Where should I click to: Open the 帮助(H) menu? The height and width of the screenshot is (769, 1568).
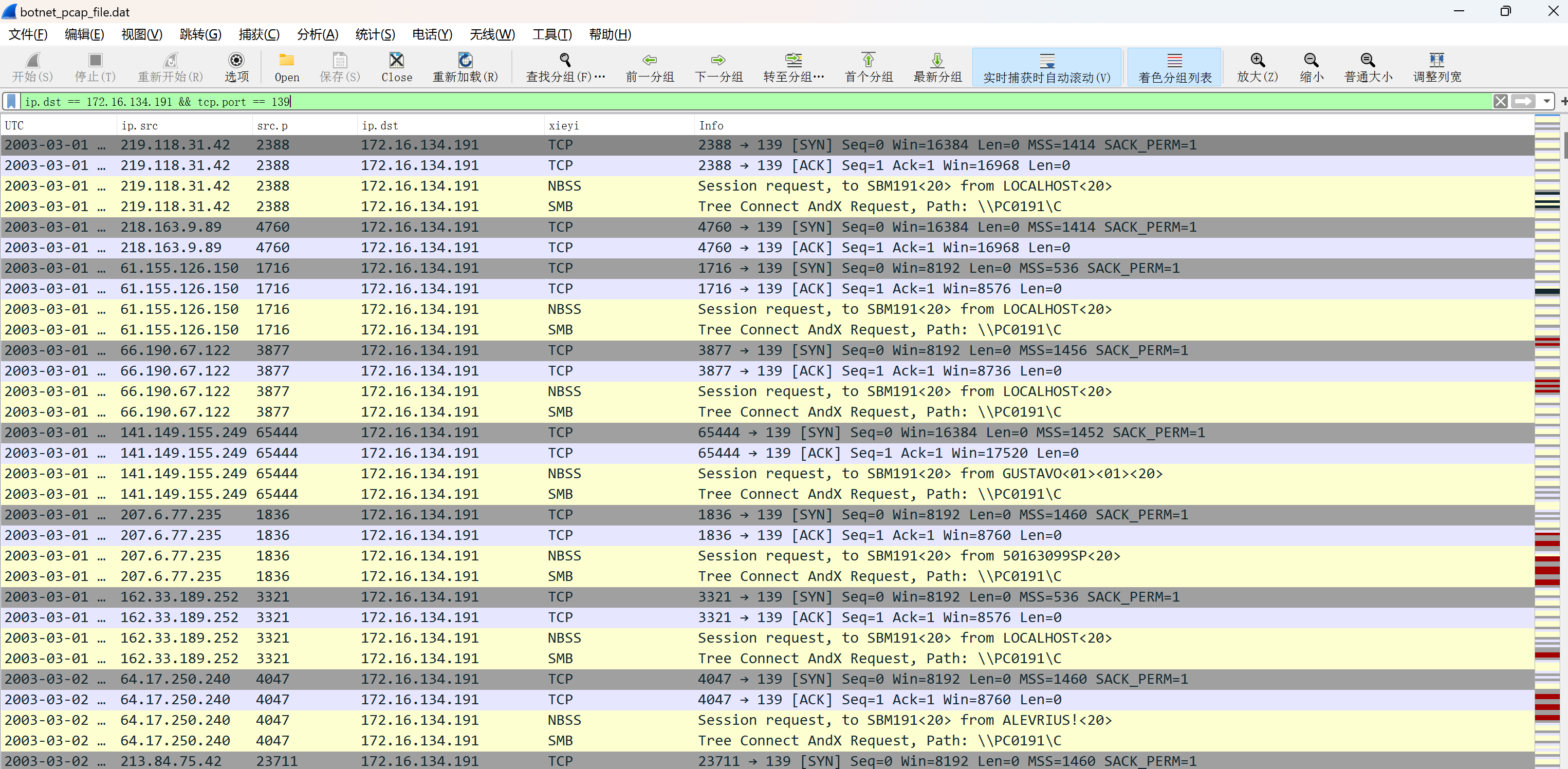(x=610, y=34)
